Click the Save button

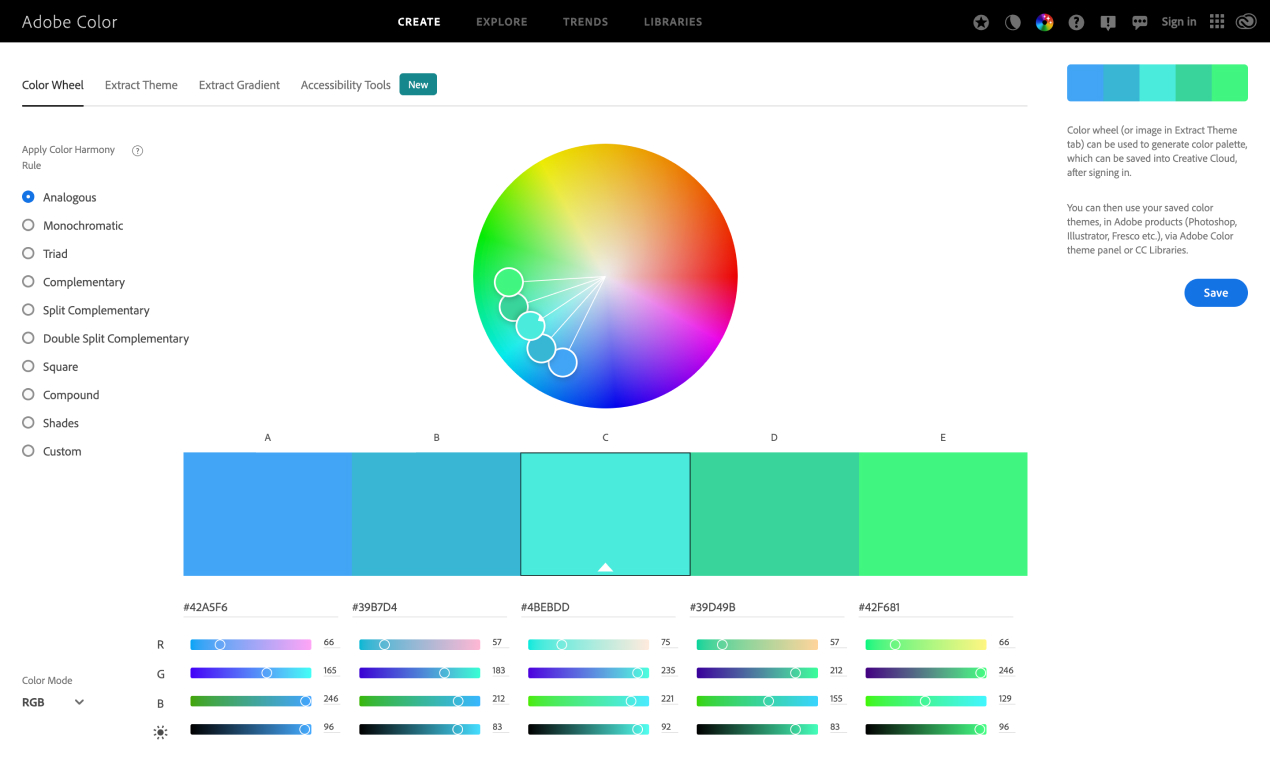1215,292
